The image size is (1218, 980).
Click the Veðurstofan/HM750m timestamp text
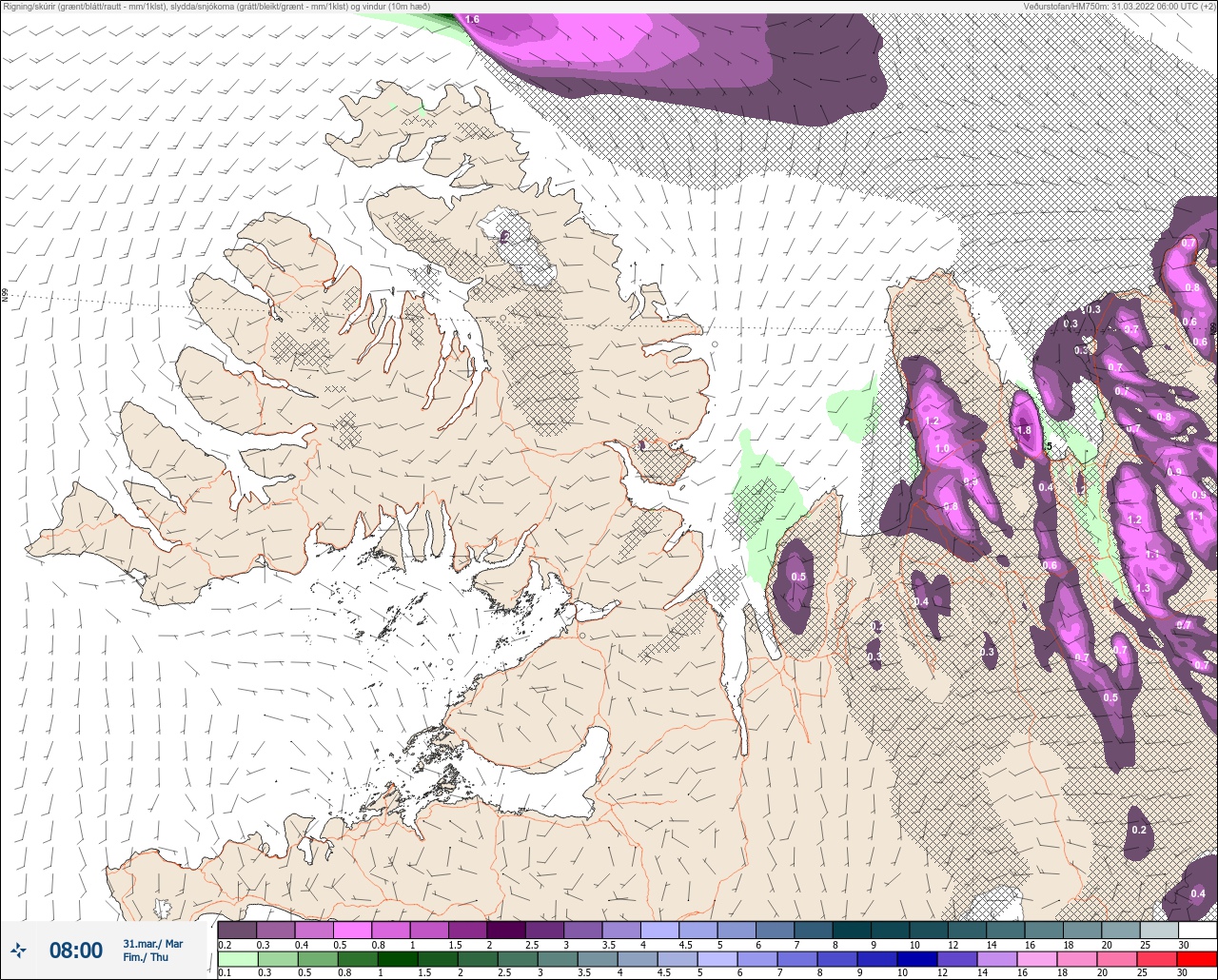(1119, 7)
